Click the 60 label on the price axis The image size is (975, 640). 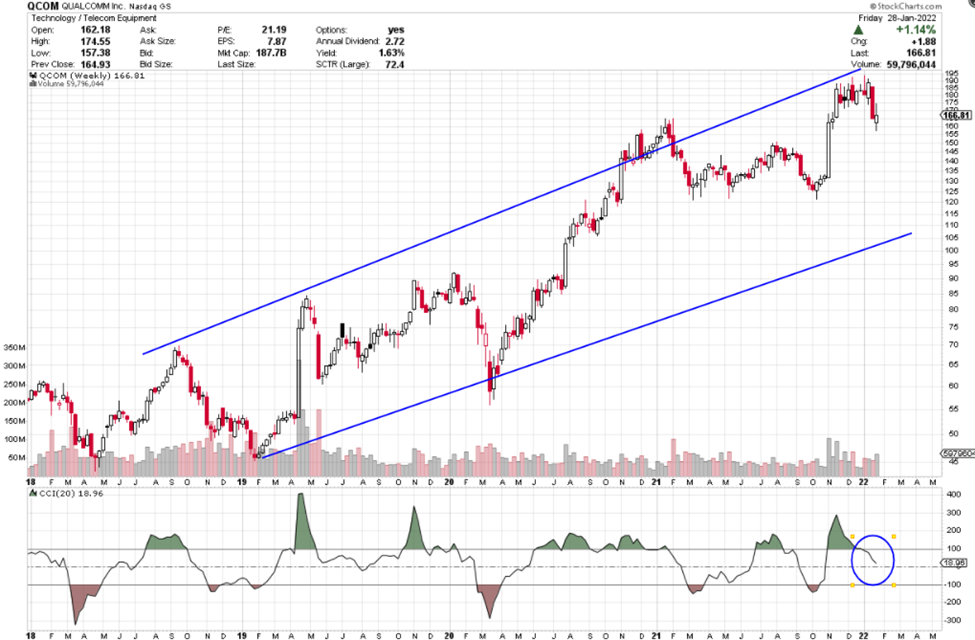tap(953, 386)
